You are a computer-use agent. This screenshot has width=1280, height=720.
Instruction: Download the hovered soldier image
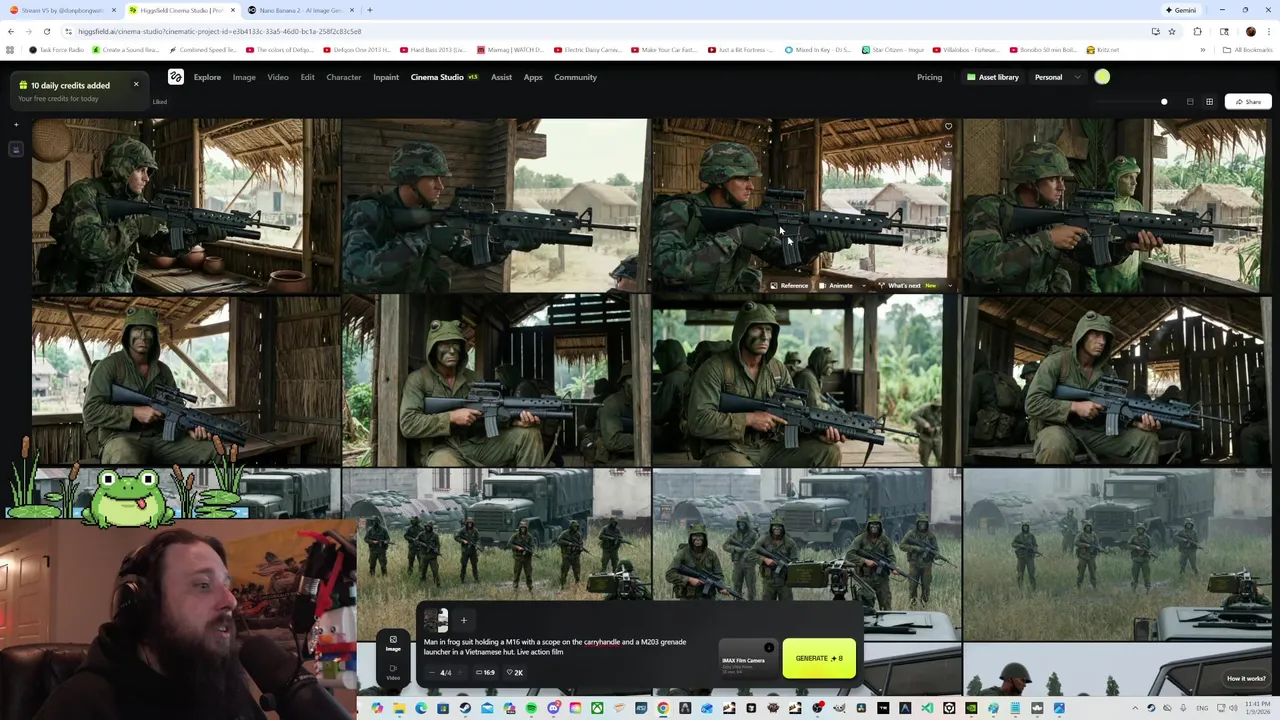(948, 144)
